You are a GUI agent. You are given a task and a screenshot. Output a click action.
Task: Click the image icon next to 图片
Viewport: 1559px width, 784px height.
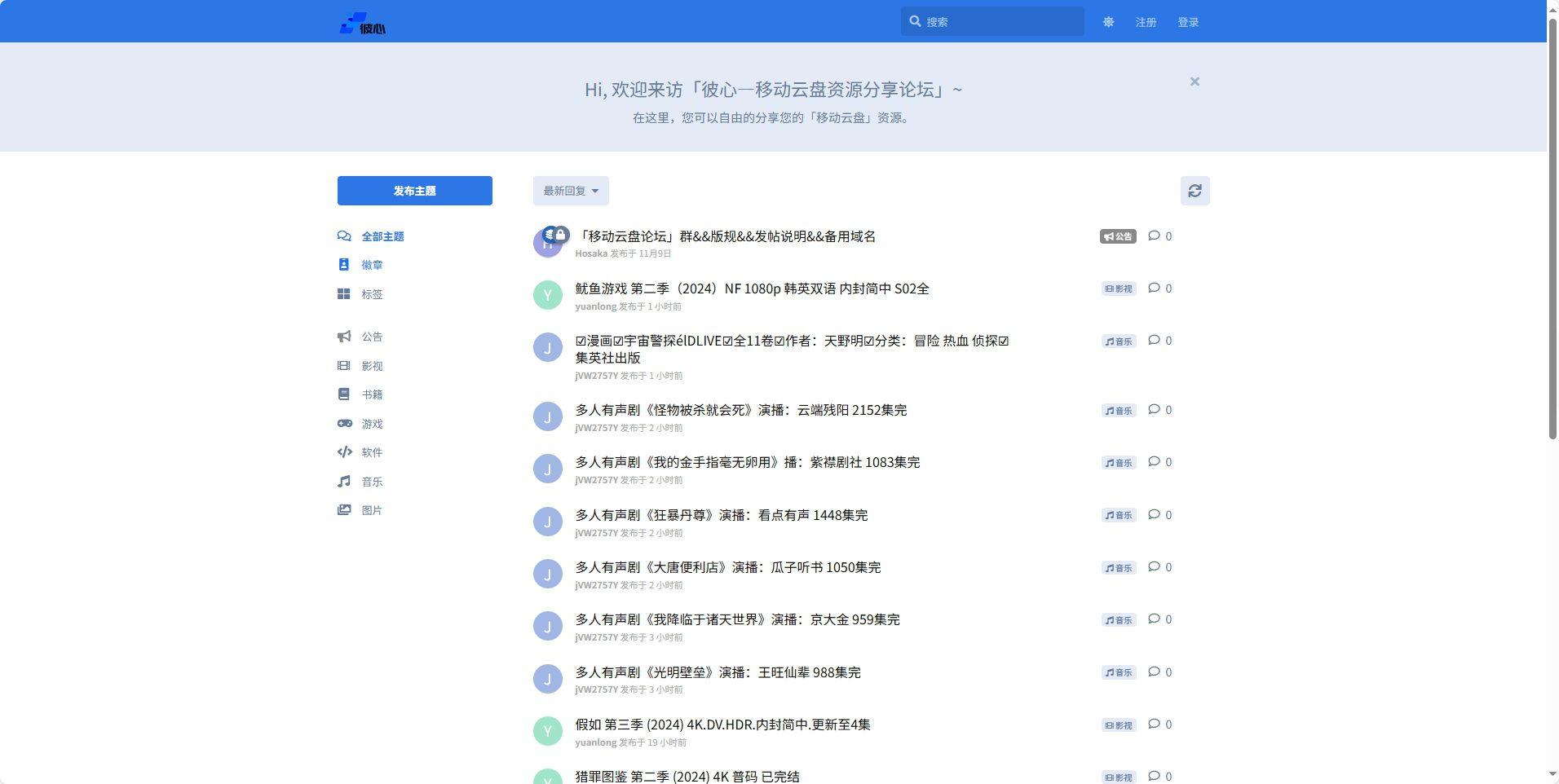coord(345,510)
